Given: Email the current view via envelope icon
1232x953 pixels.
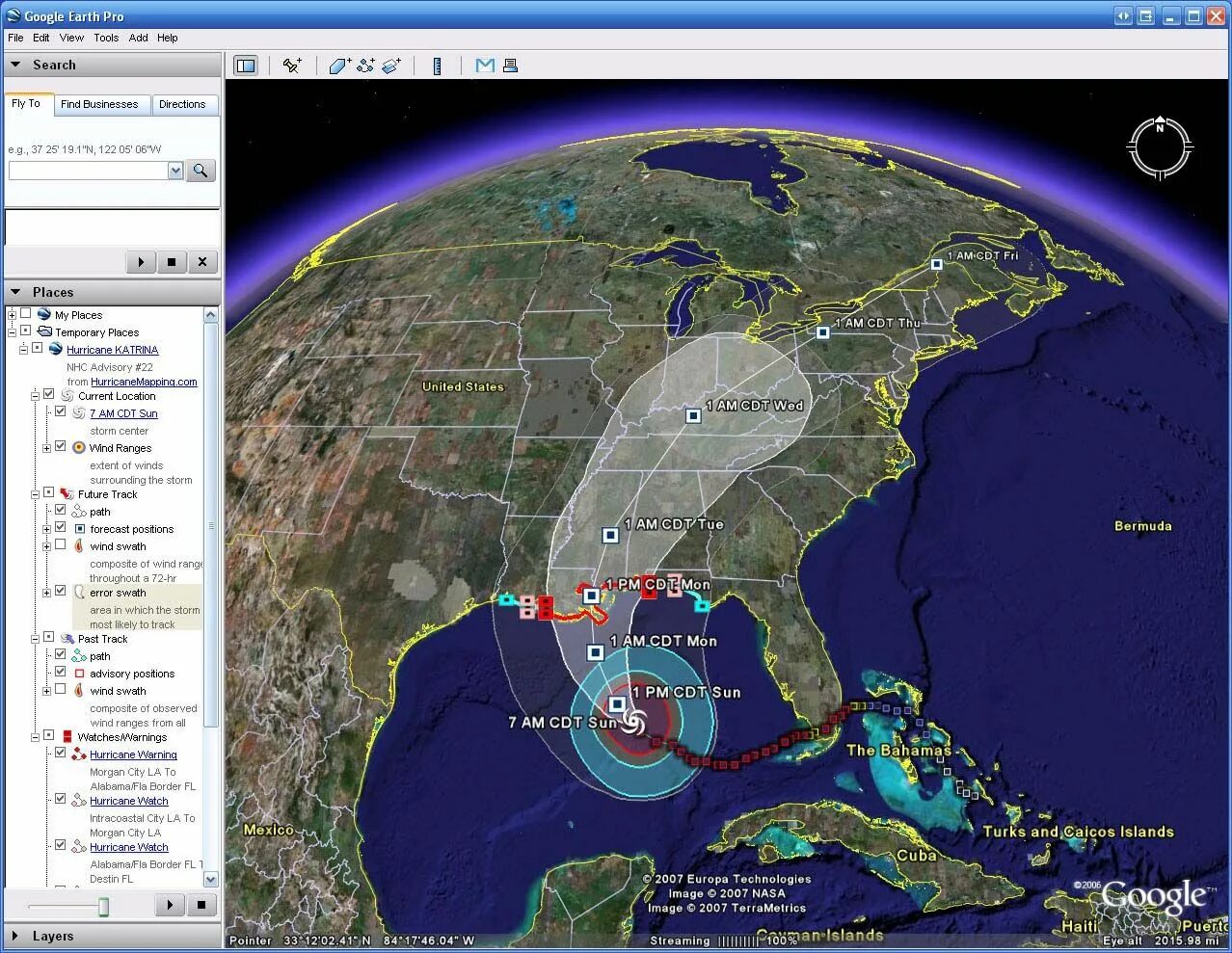Looking at the screenshot, I should [485, 66].
